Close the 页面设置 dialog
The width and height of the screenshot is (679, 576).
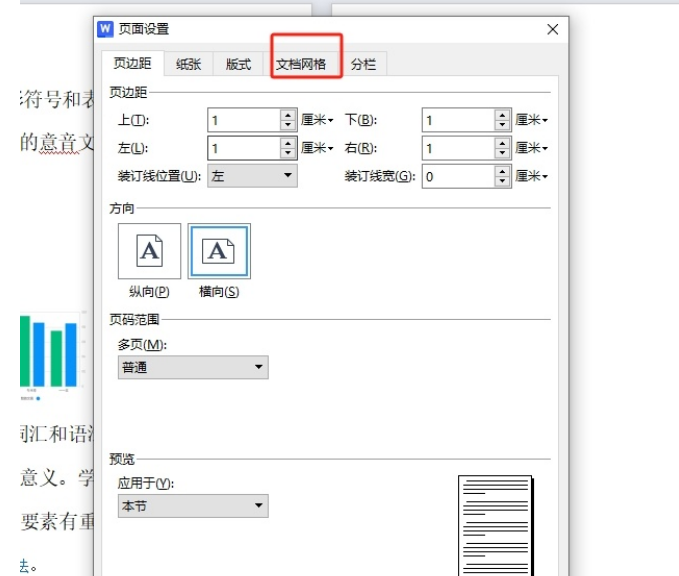pyautogui.click(x=553, y=29)
